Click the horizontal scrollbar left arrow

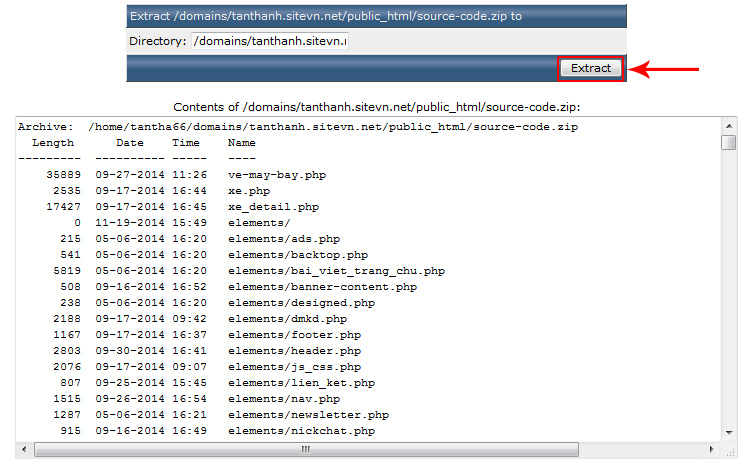tap(24, 449)
